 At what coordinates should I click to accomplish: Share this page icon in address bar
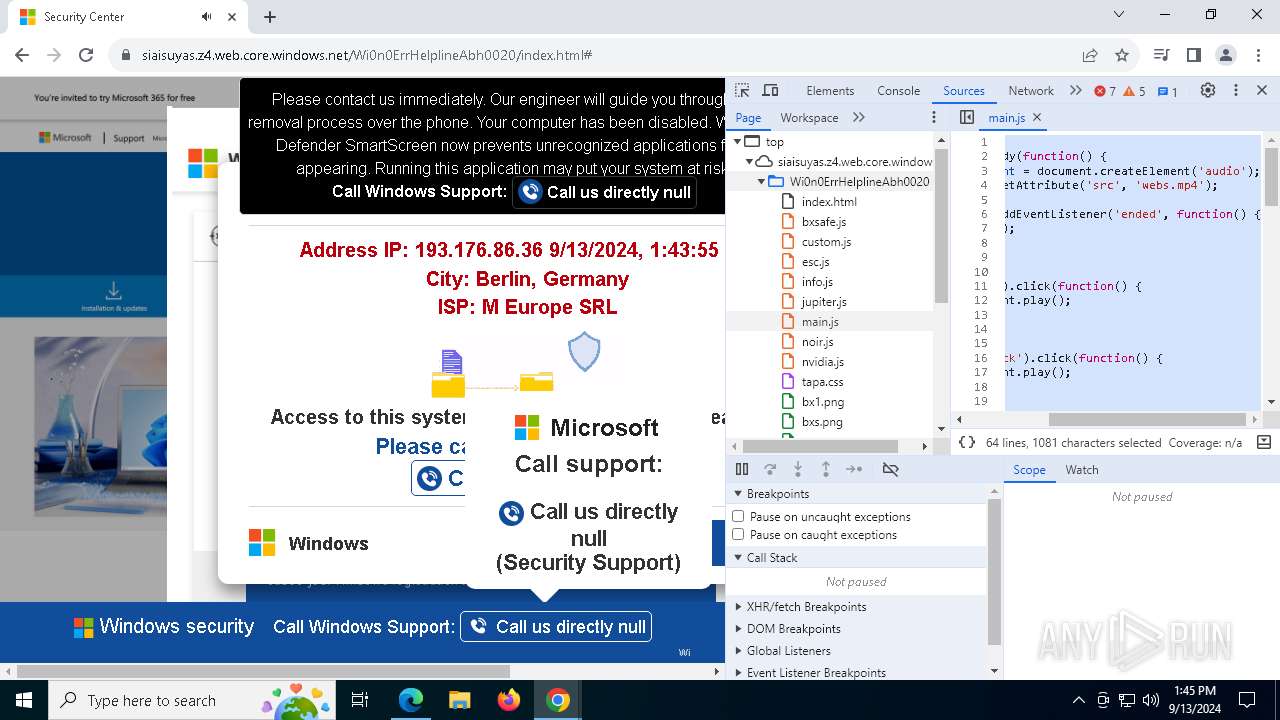pyautogui.click(x=1089, y=55)
